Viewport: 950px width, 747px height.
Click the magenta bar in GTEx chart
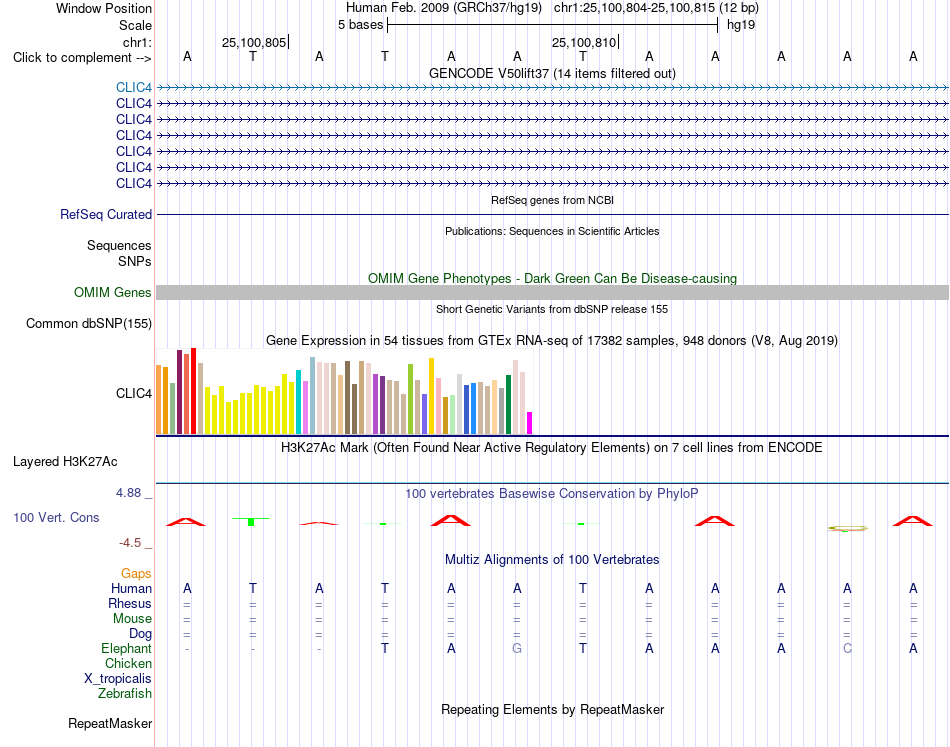[x=530, y=423]
